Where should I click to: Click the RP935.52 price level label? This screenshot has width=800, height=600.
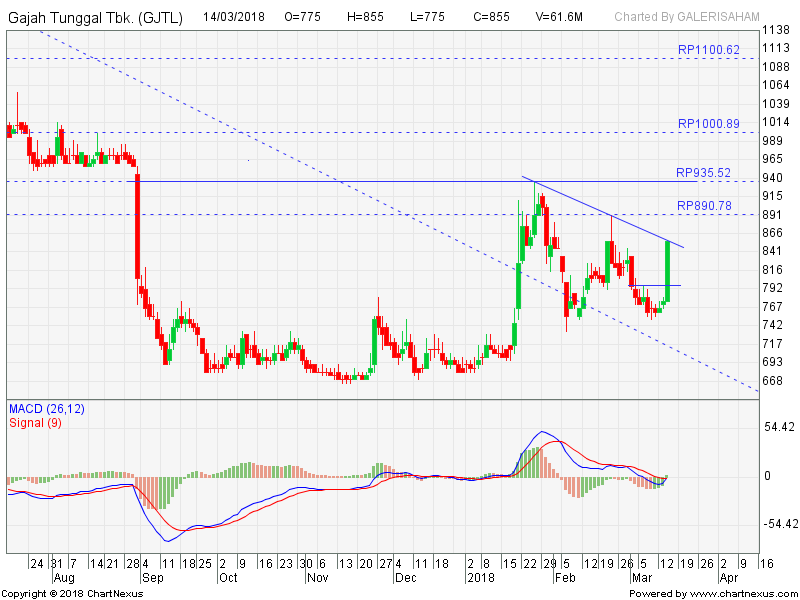pos(703,173)
